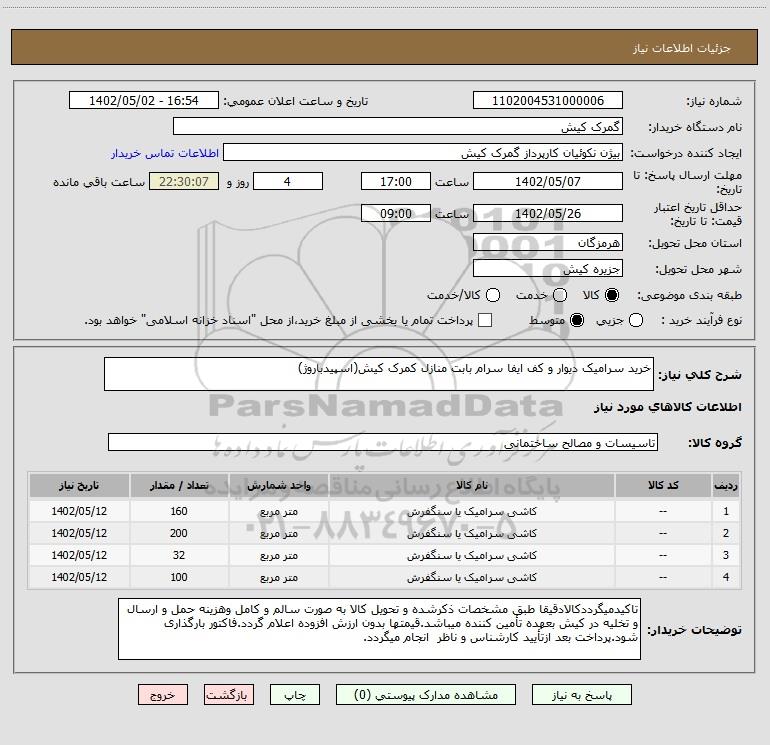Click the چاپ print button

[x=295, y=695]
